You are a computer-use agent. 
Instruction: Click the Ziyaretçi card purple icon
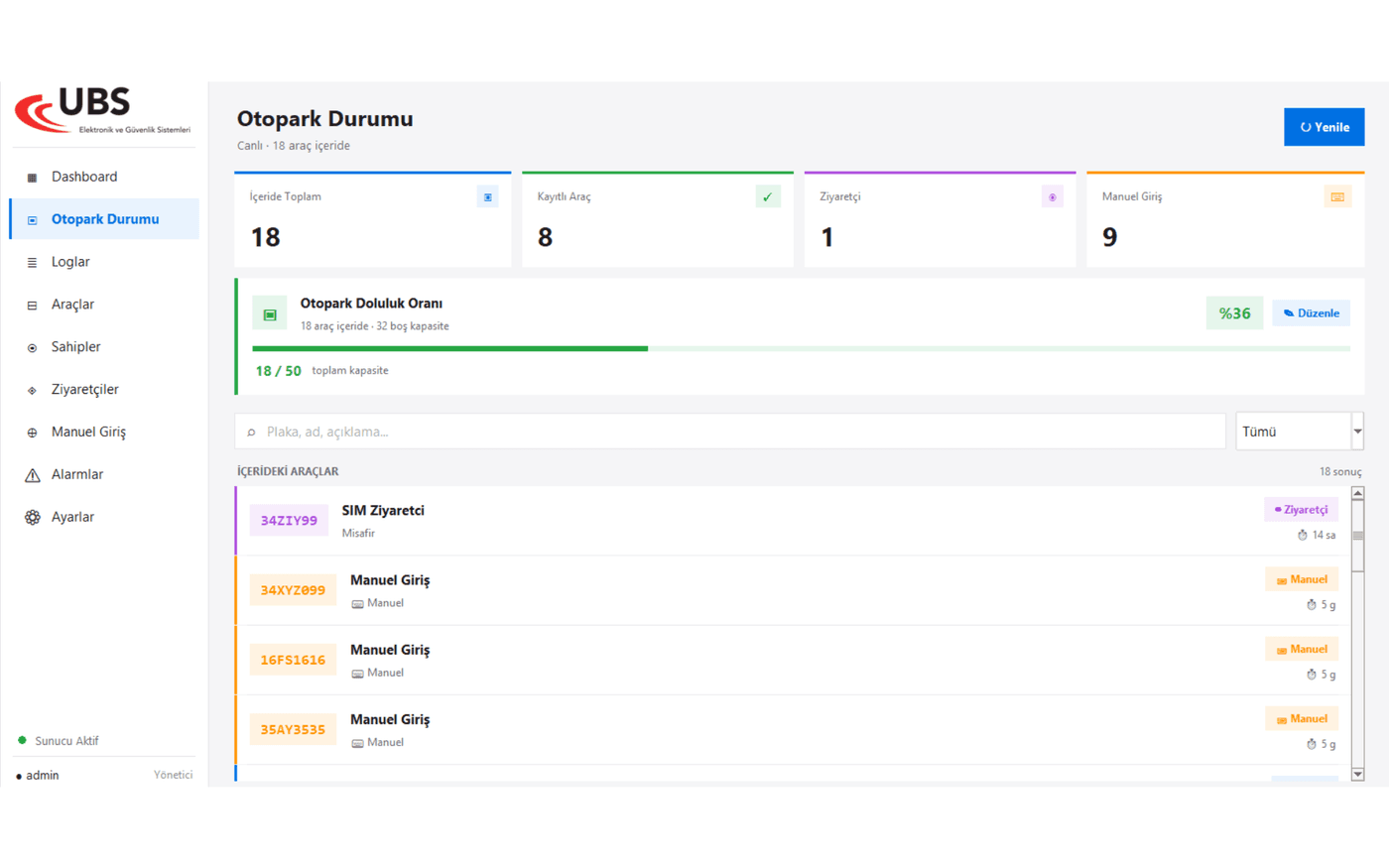tap(1052, 197)
